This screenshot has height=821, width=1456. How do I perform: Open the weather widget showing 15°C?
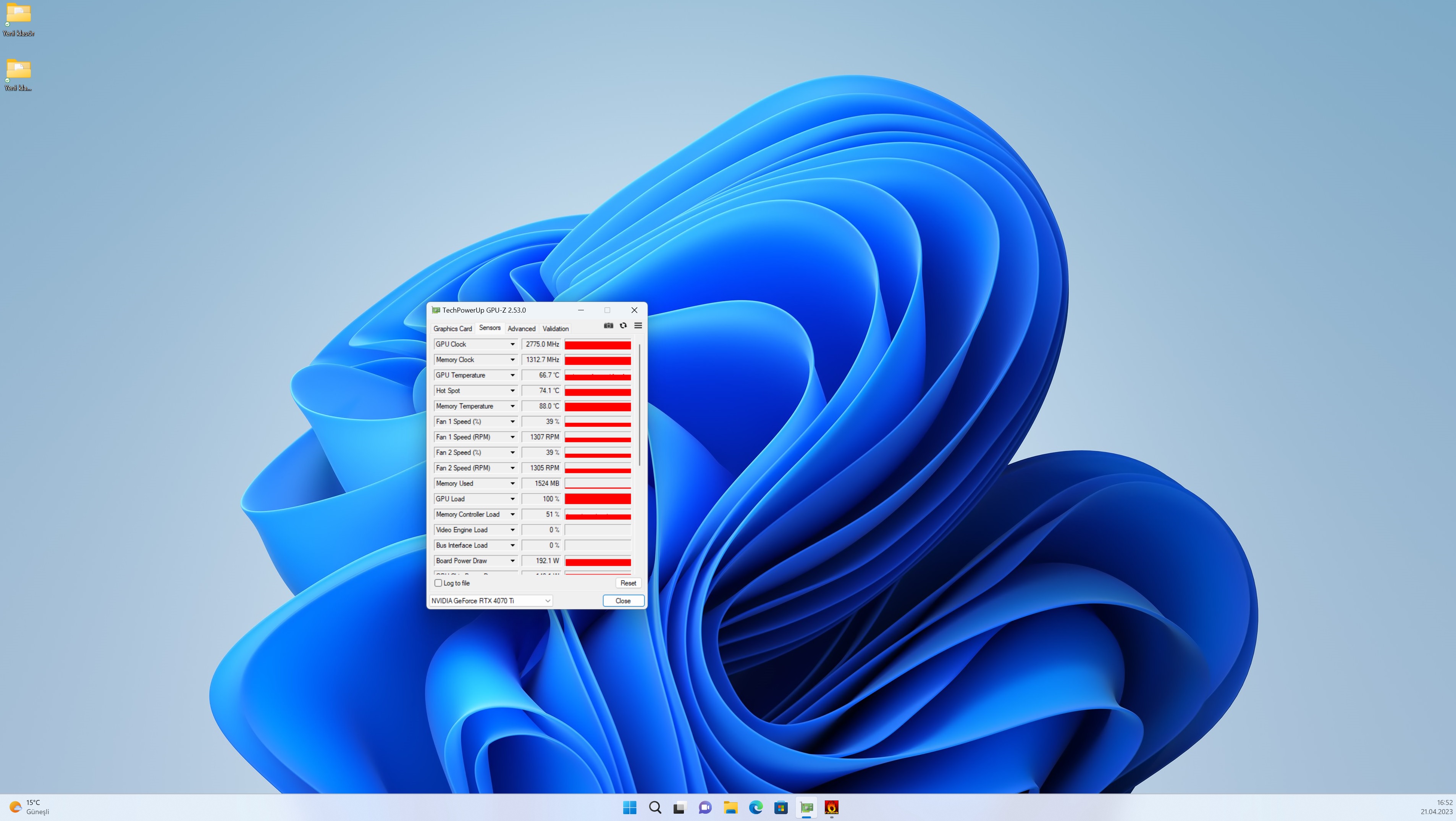point(29,807)
